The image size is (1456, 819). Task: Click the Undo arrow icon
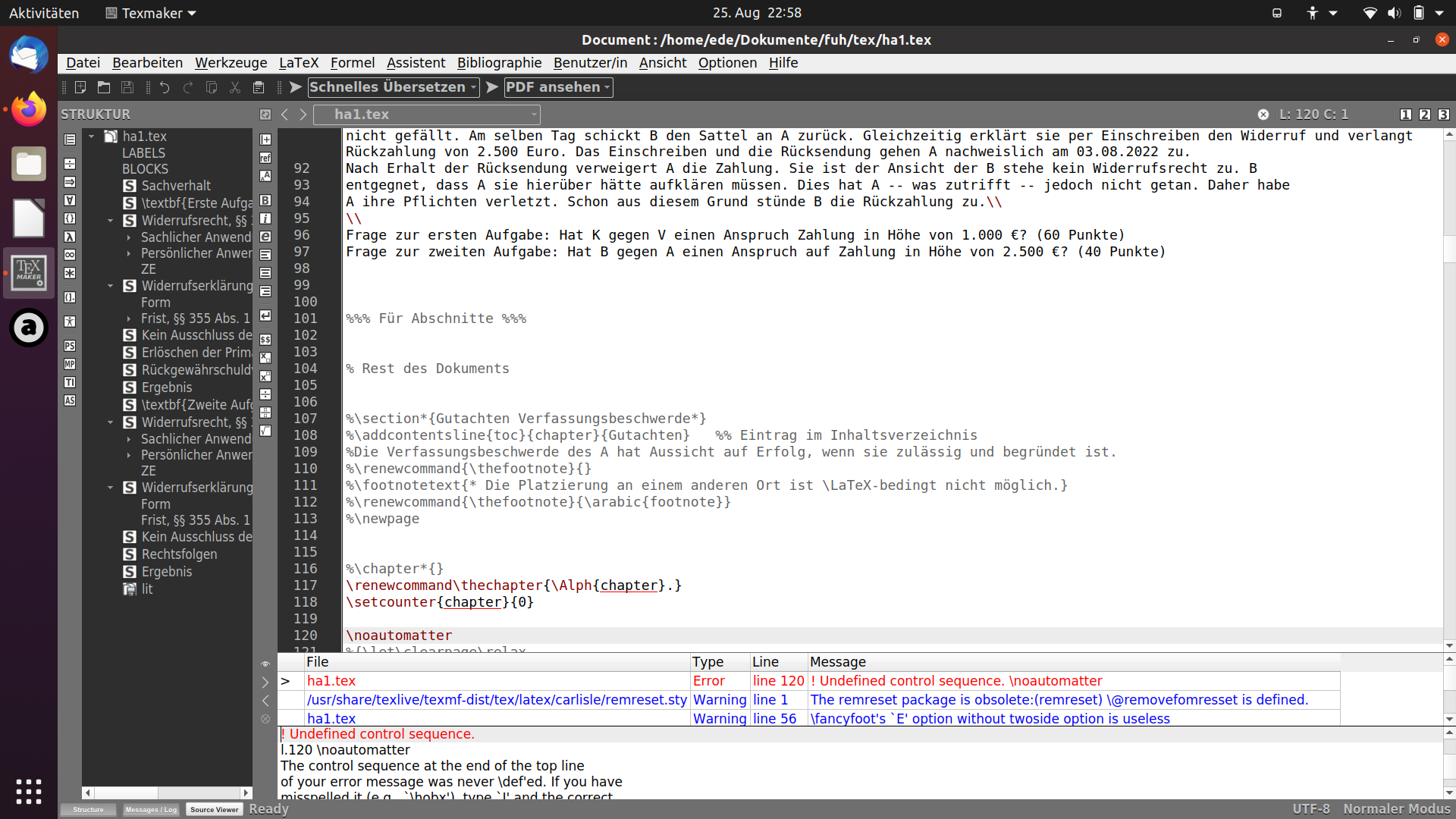(x=165, y=87)
